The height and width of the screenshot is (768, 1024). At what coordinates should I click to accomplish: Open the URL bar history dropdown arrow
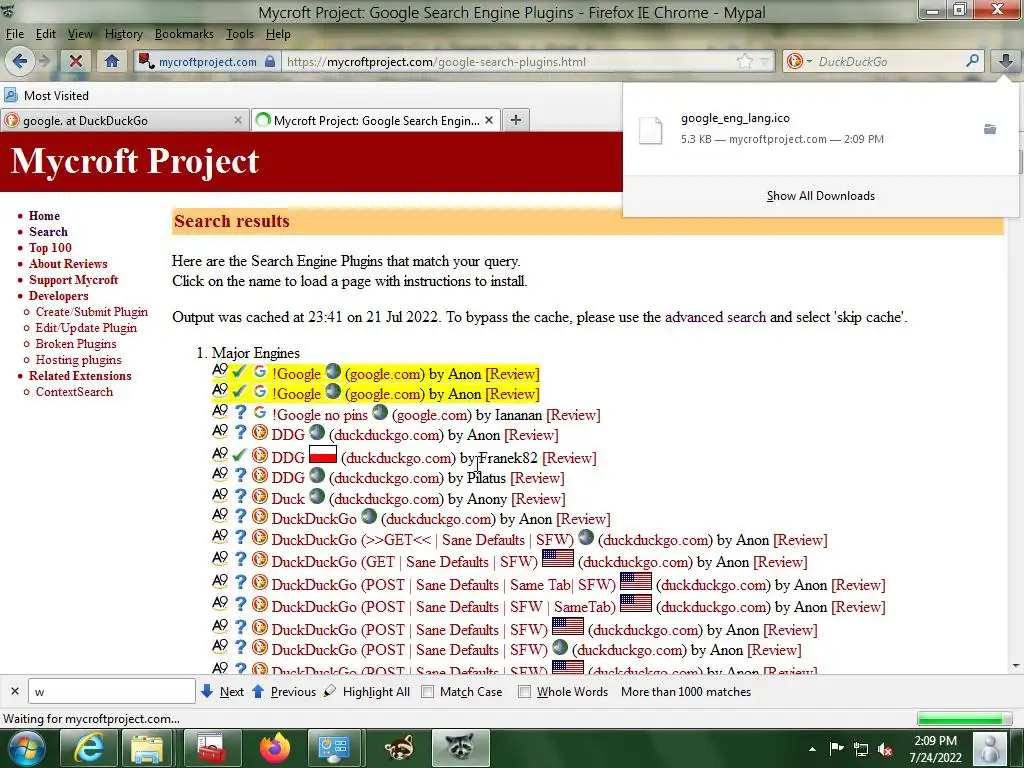pyautogui.click(x=764, y=61)
